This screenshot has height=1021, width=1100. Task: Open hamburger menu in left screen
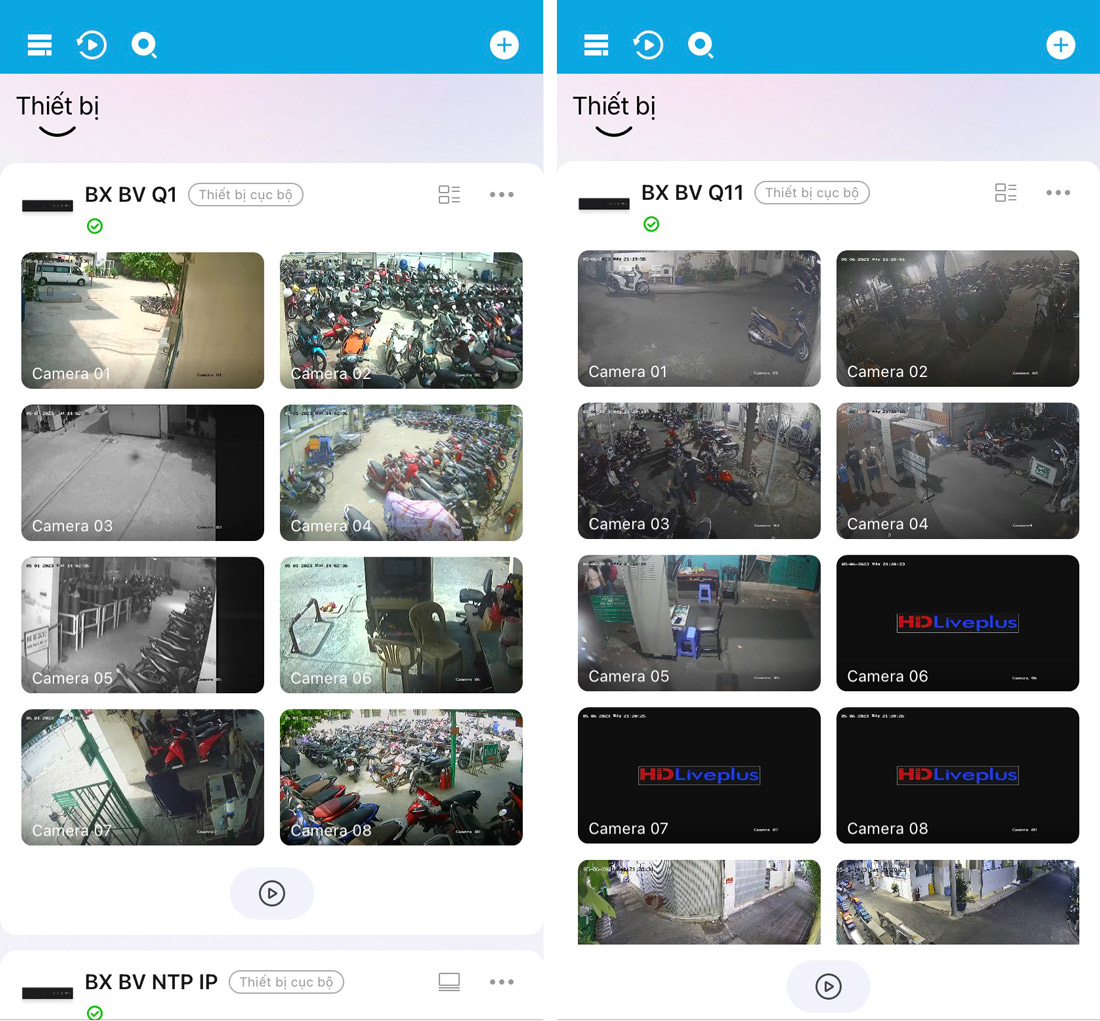point(40,45)
